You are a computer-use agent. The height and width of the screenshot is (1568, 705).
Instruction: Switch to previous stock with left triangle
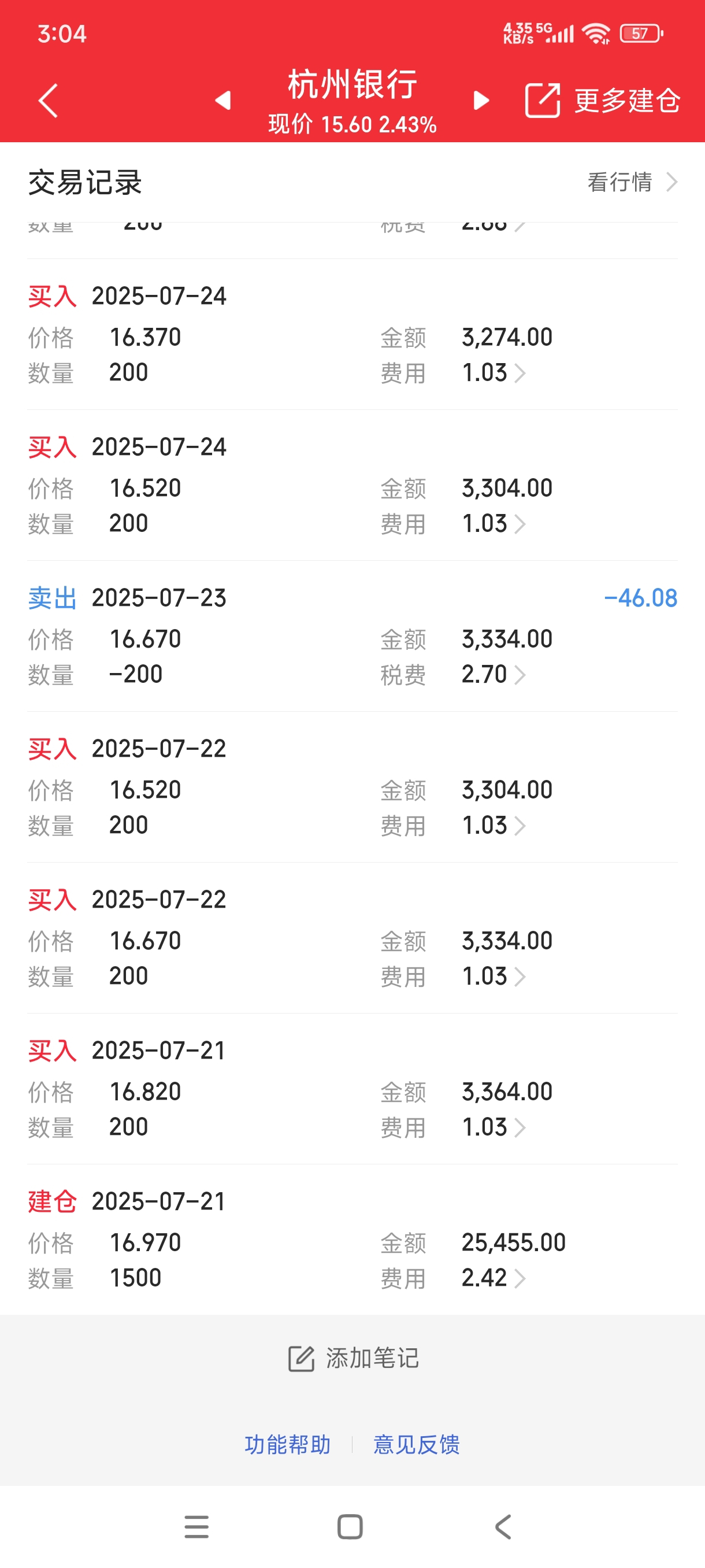(x=223, y=101)
